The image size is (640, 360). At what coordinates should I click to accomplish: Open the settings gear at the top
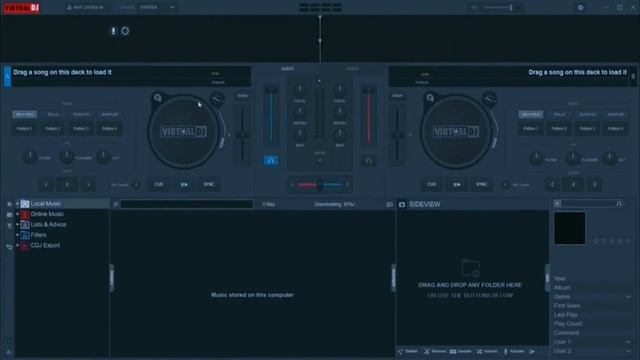pos(580,7)
